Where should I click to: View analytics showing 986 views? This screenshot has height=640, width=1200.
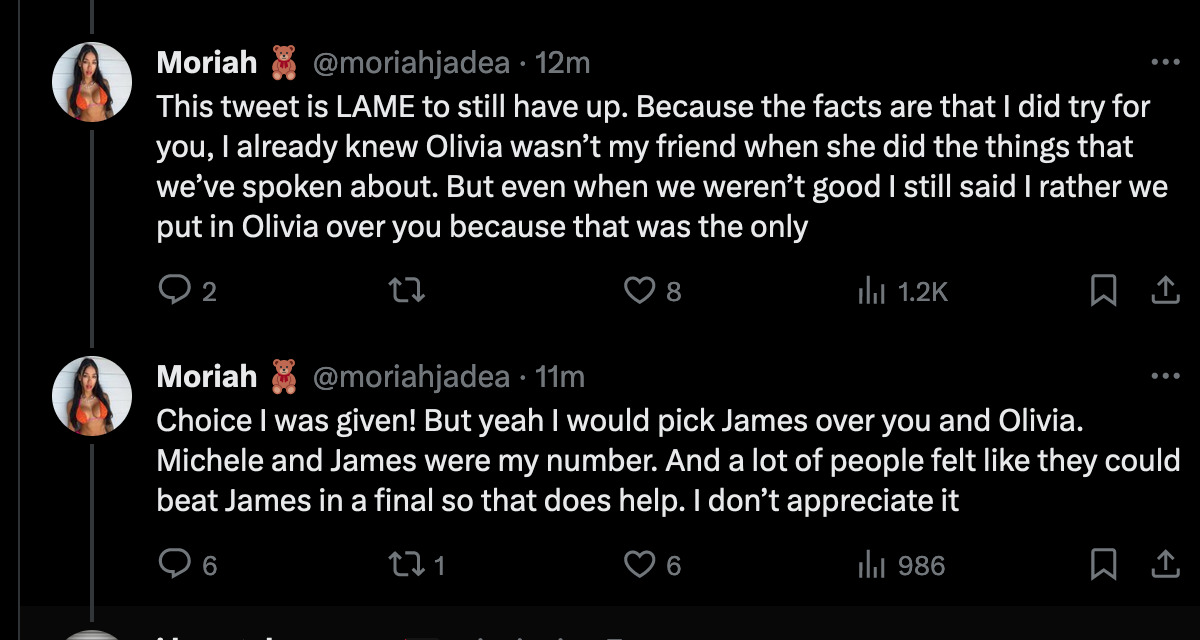pos(901,565)
